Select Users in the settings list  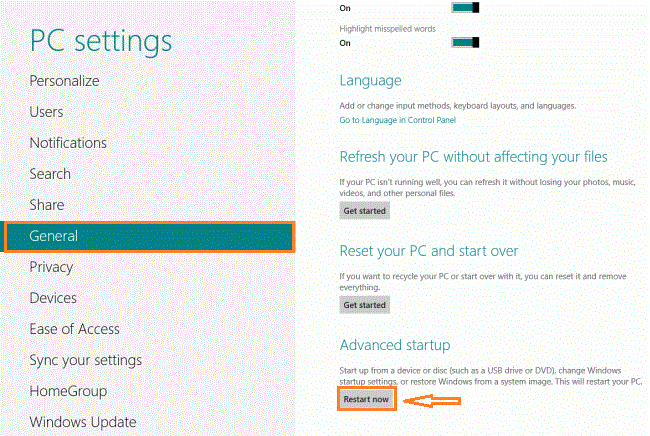(46, 112)
